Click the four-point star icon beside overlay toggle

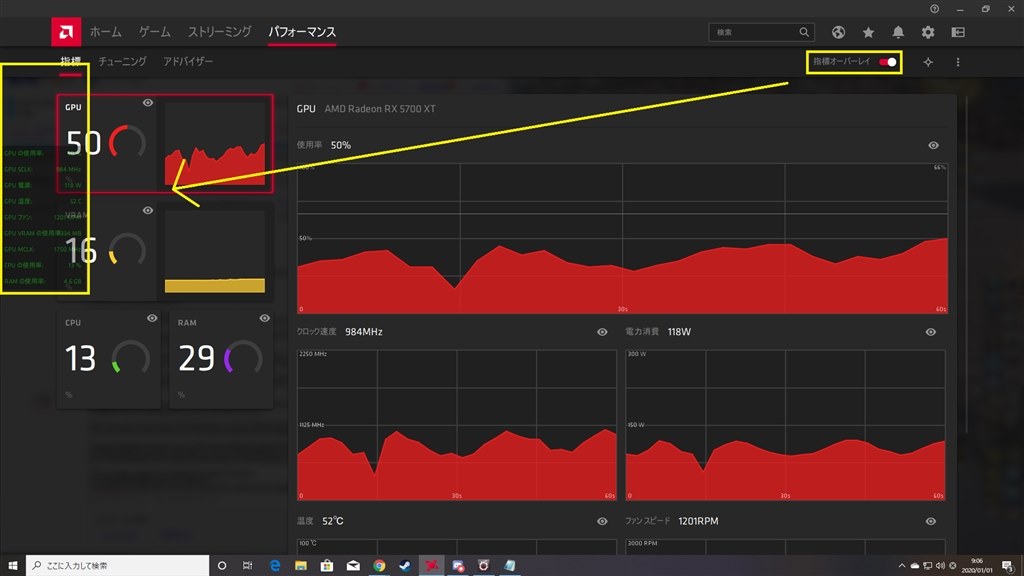[928, 62]
